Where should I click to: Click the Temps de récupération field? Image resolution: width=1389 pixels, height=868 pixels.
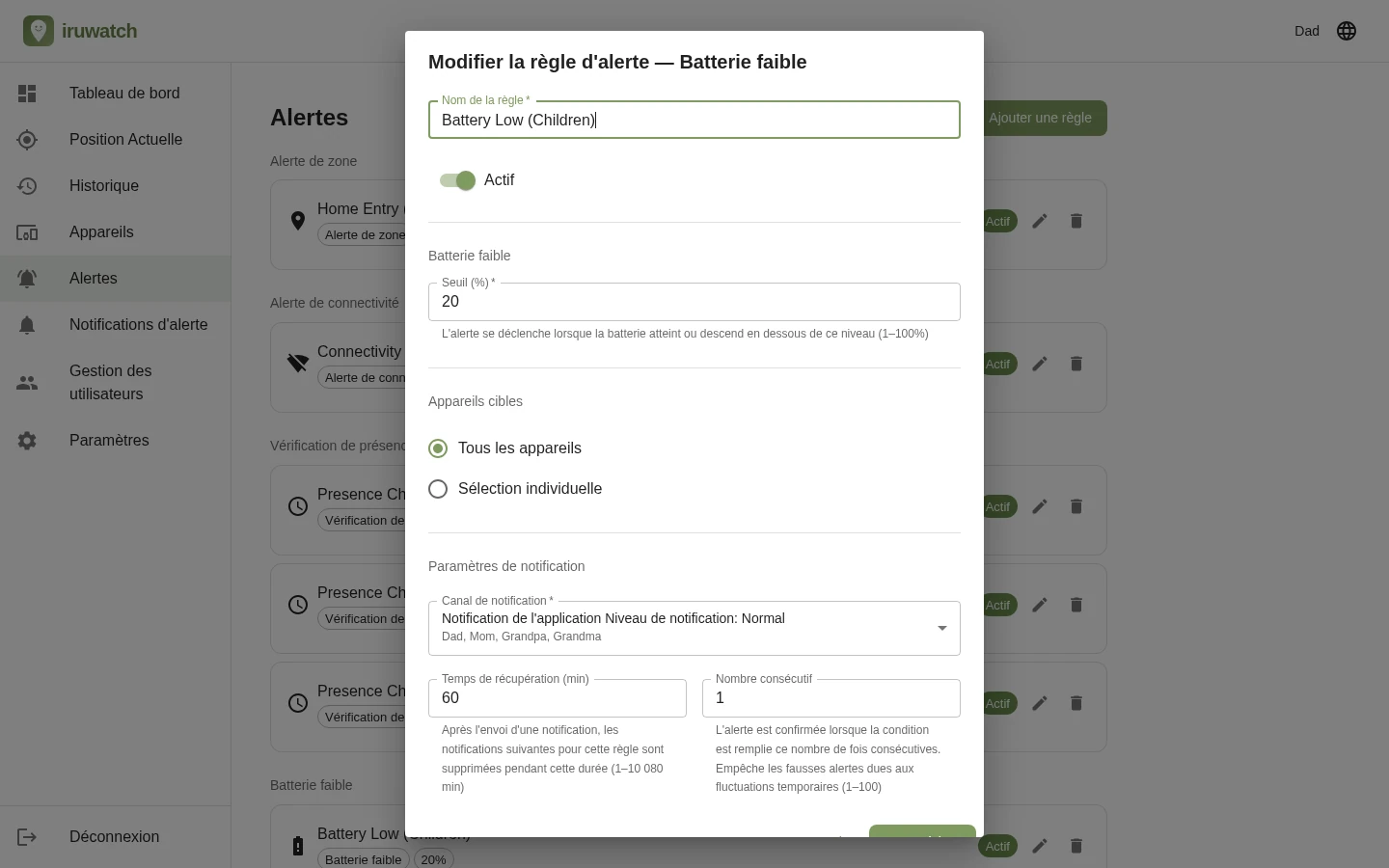[558, 698]
